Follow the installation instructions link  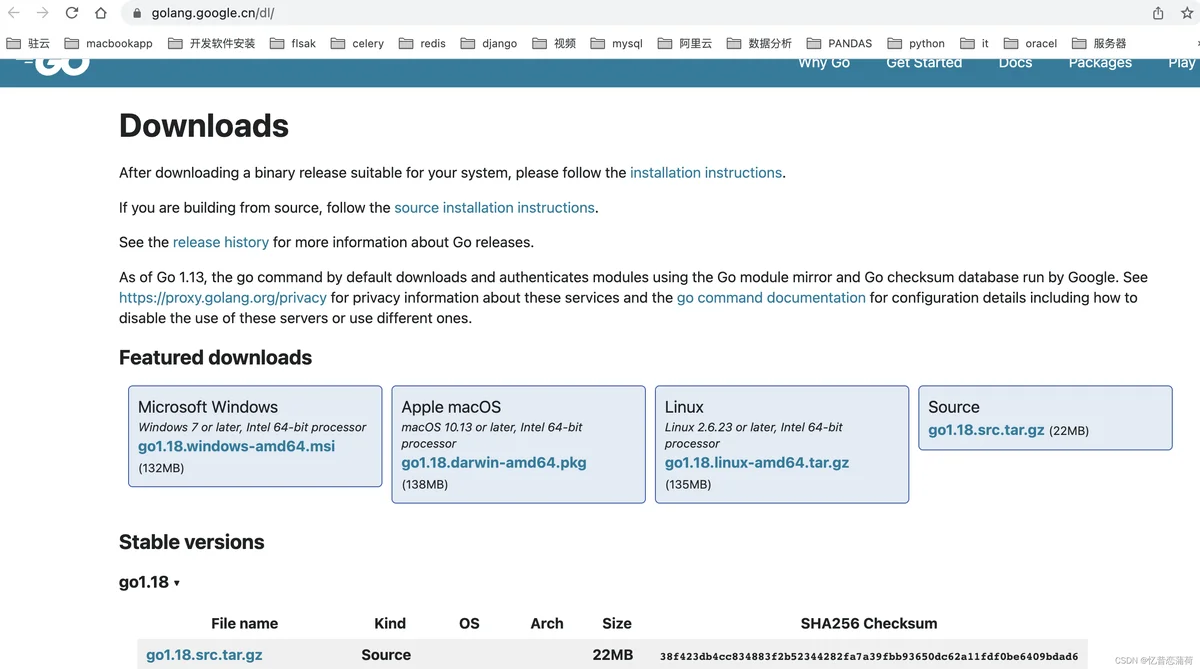[x=706, y=173]
